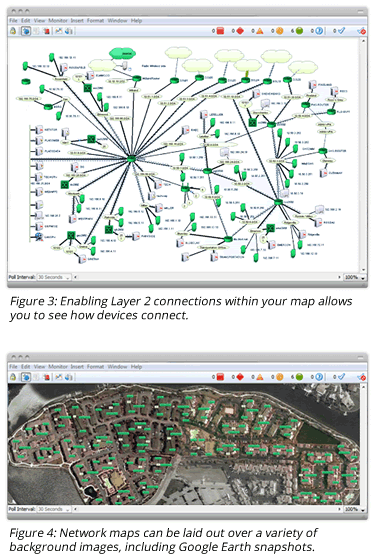The image size is (375, 559).
Task: Click the lock icon in the top map window
Action: [x=13, y=31]
